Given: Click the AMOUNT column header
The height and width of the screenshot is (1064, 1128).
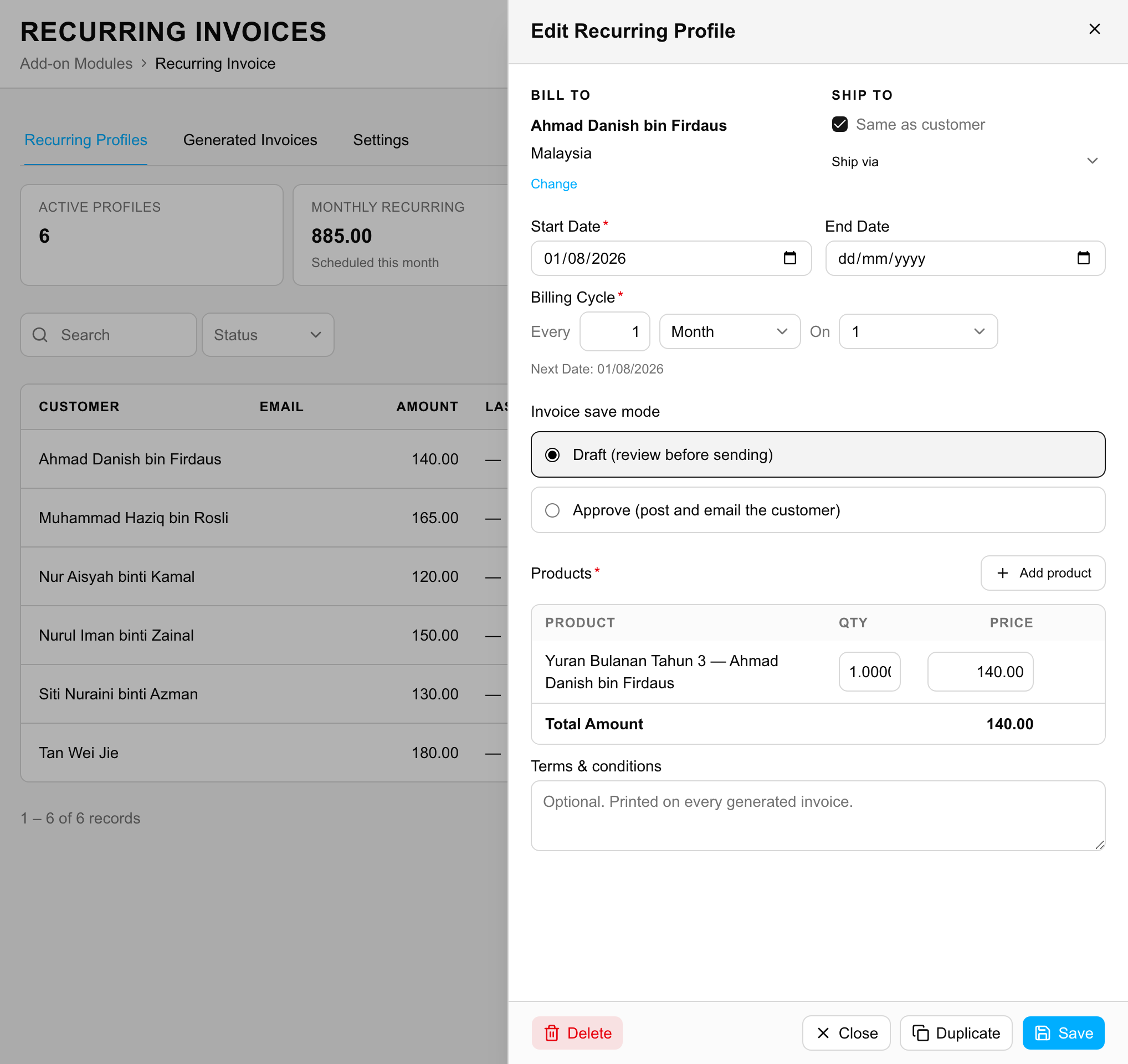Looking at the screenshot, I should [x=427, y=406].
